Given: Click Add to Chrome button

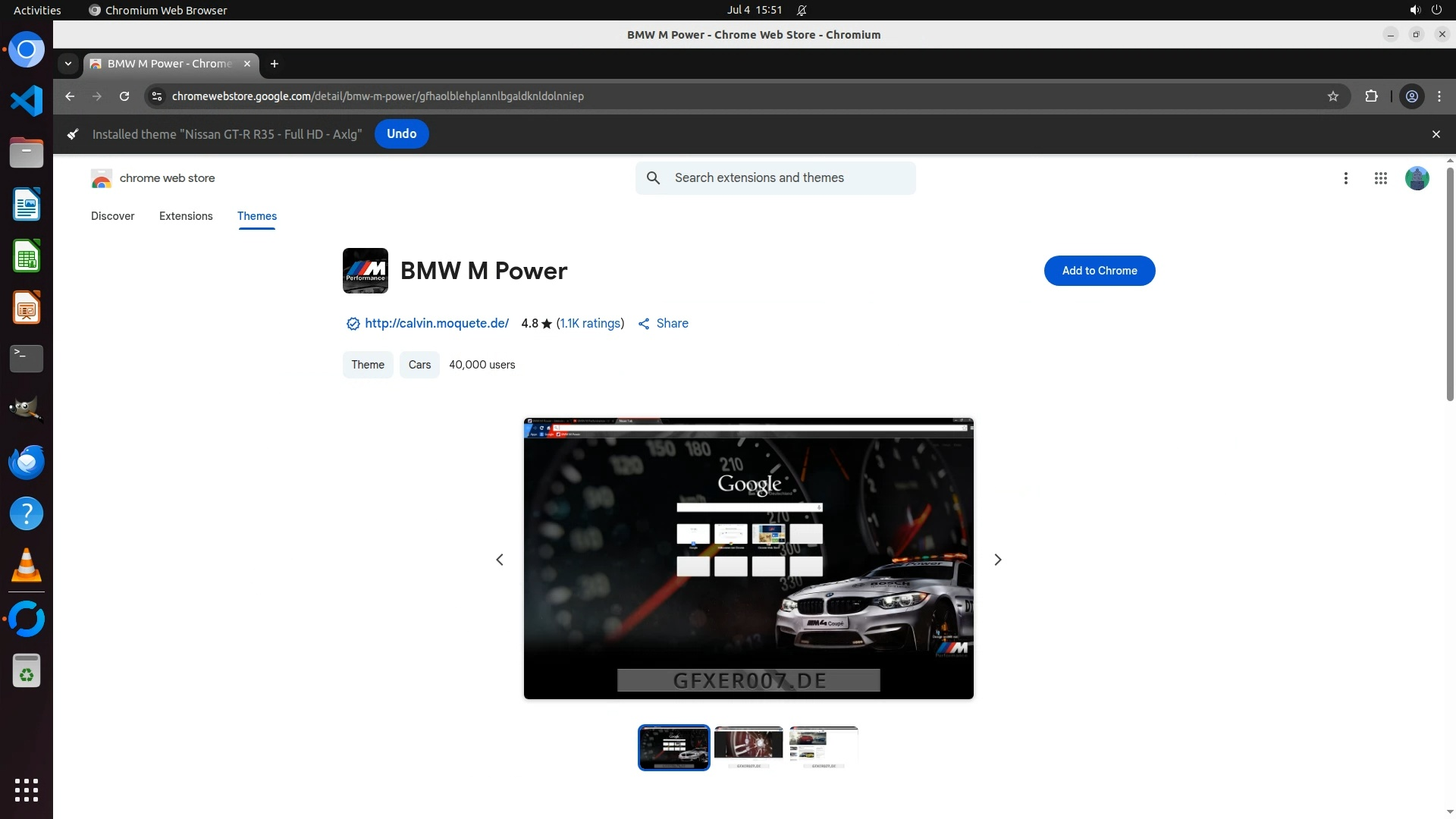Looking at the screenshot, I should tap(1099, 271).
